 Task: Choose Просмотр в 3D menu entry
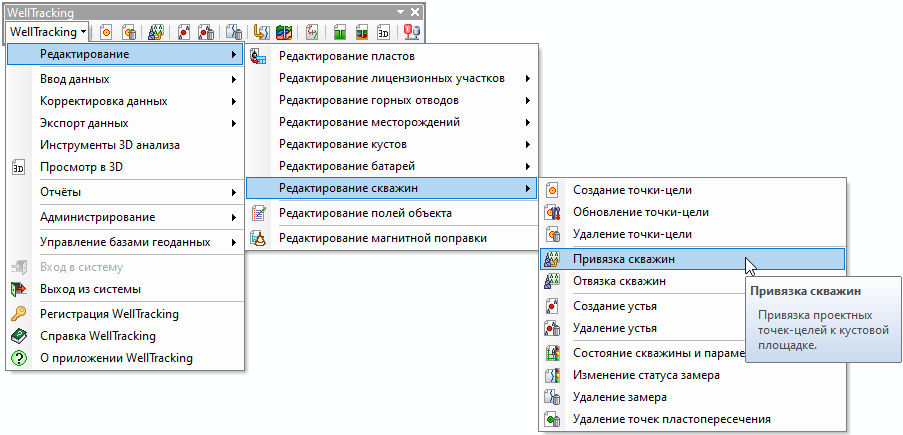(x=125, y=168)
